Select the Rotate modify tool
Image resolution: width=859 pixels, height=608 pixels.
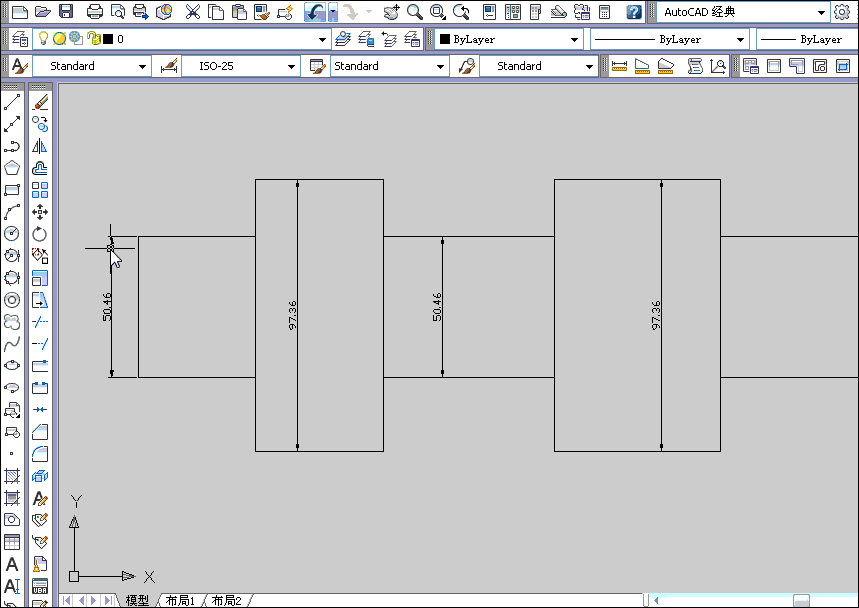[40, 234]
